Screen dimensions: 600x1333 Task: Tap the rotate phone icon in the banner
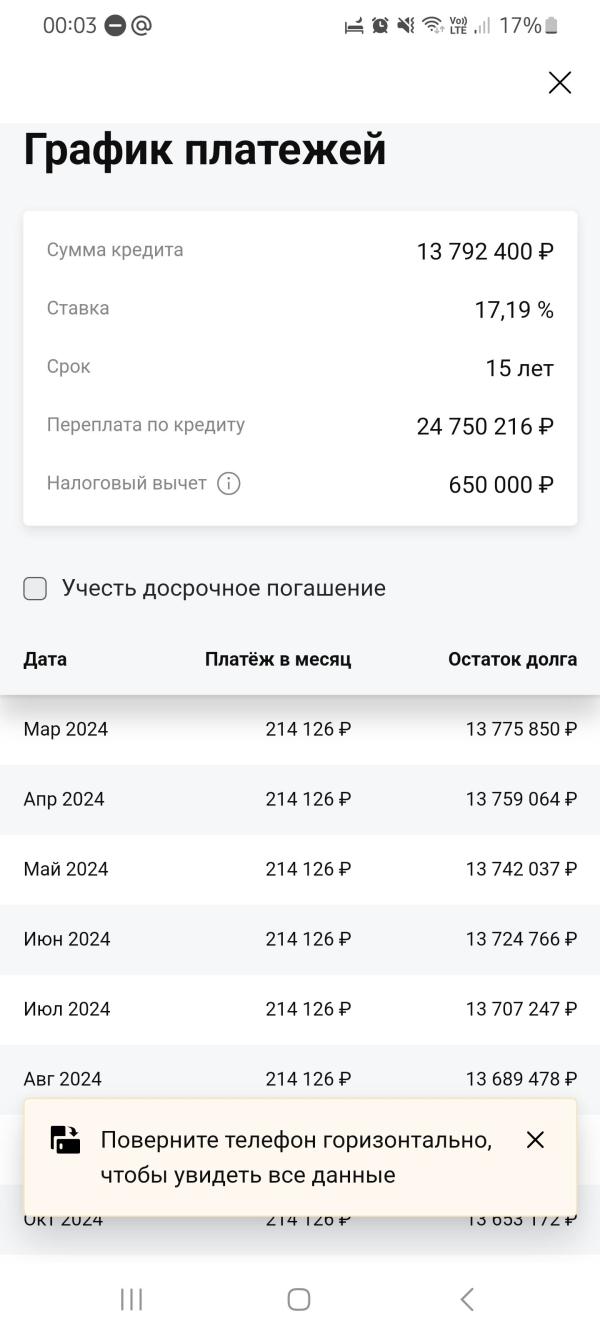point(66,1140)
